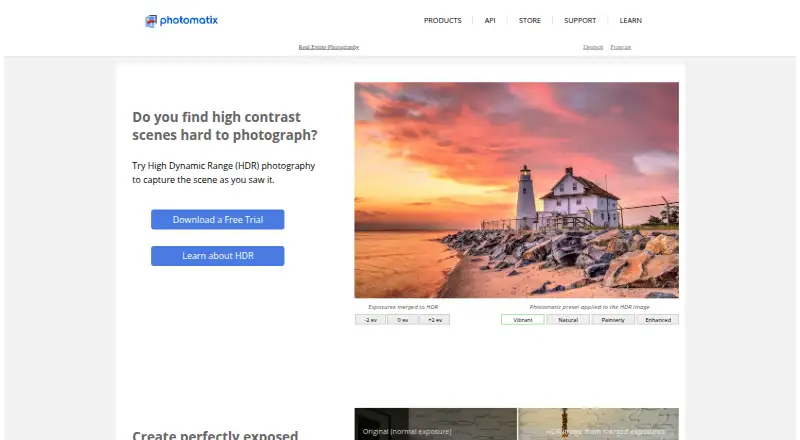The height and width of the screenshot is (440, 800).
Task: Select the Enhanced preset
Action: pos(658,320)
